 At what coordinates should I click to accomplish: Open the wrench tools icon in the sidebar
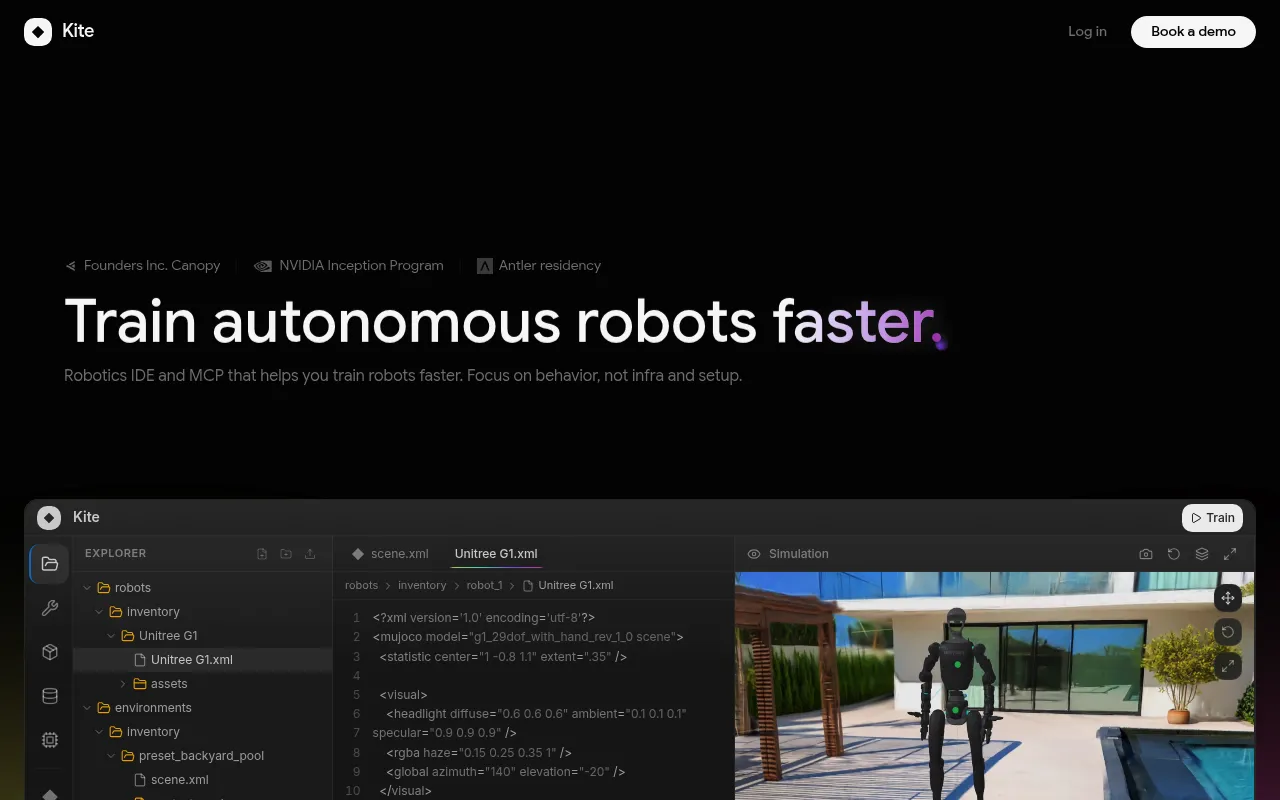[x=49, y=608]
